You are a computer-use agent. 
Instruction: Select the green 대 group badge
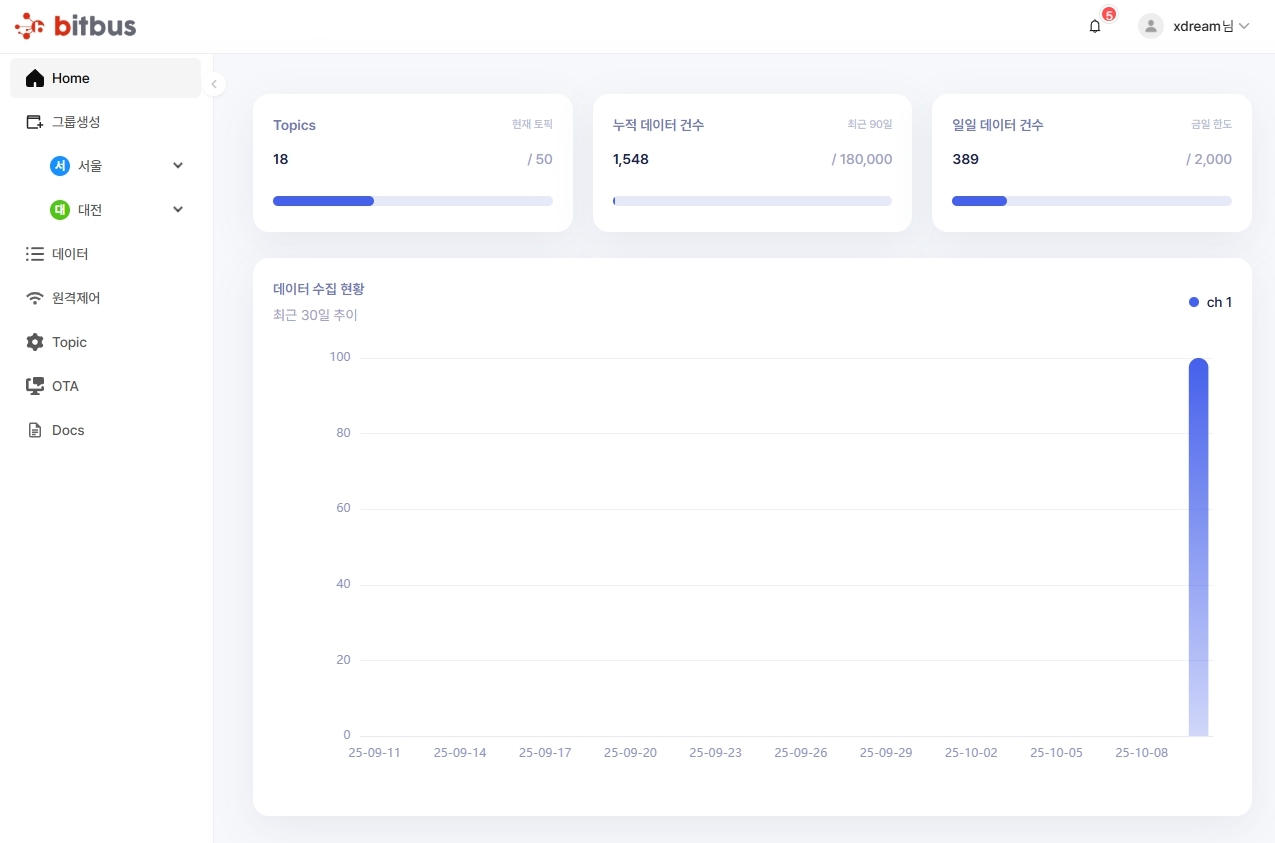click(x=60, y=210)
